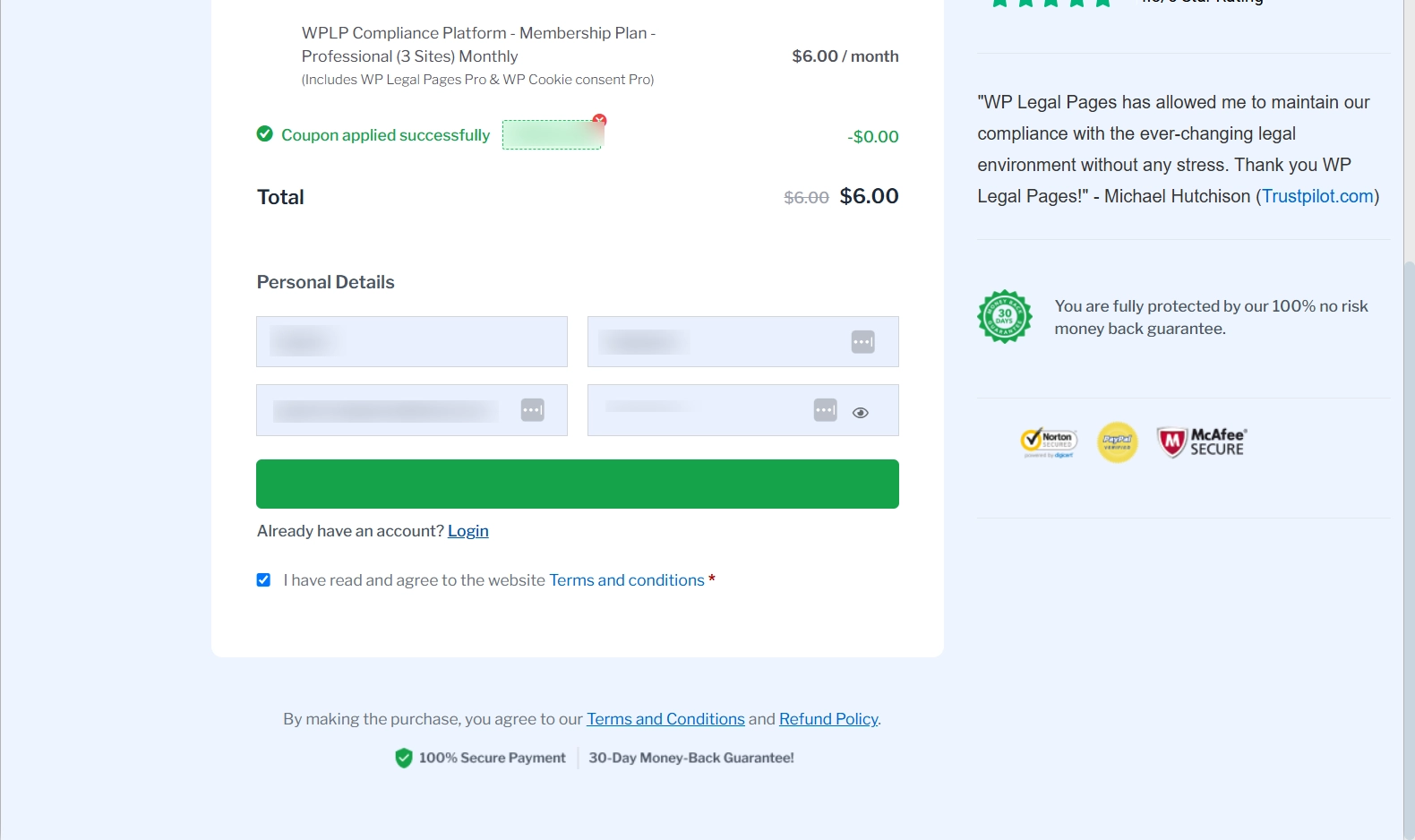Click the 100% Secure Payment shield icon
Screen dimensions: 1415x840
point(404,758)
